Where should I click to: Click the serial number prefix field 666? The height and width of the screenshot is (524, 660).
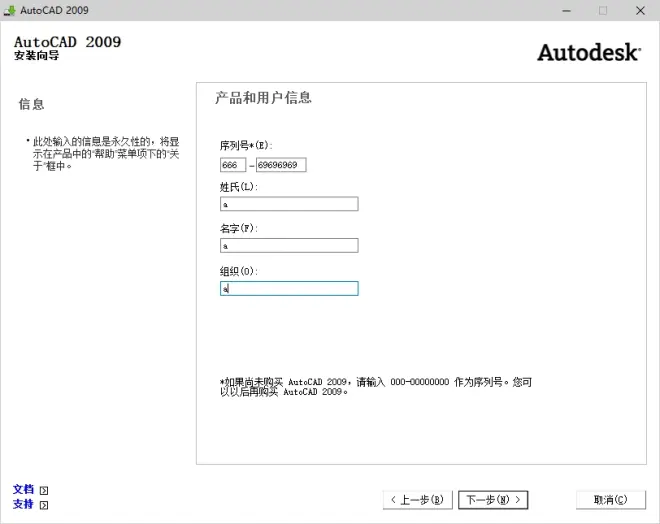click(x=233, y=165)
